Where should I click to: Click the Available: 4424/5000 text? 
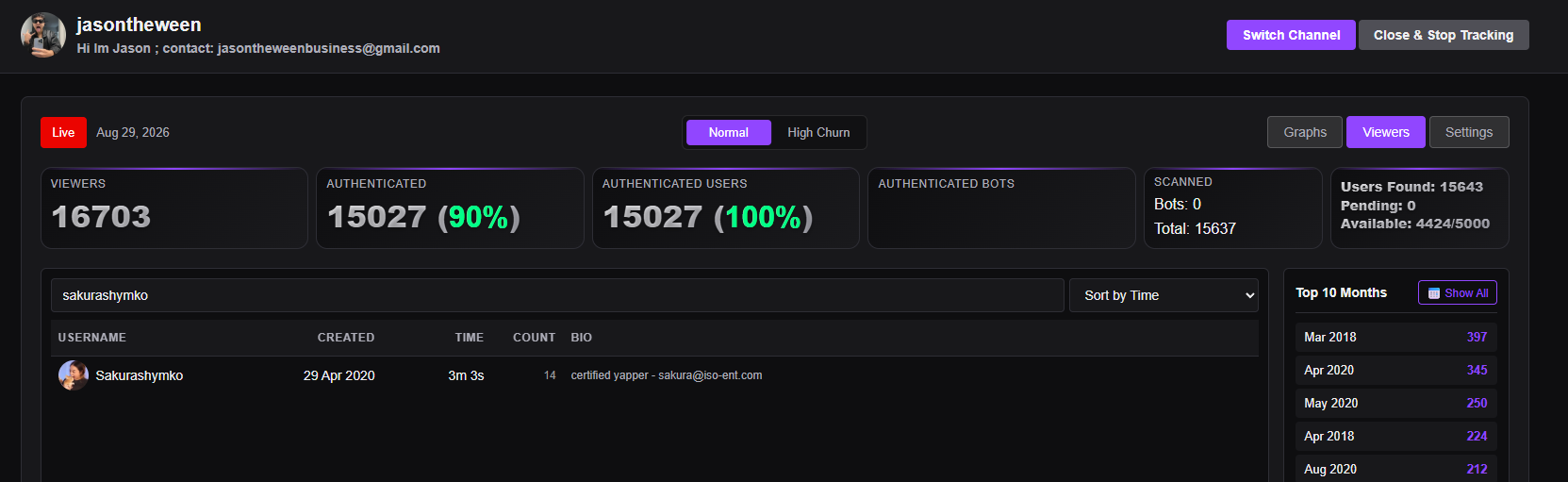click(1415, 224)
